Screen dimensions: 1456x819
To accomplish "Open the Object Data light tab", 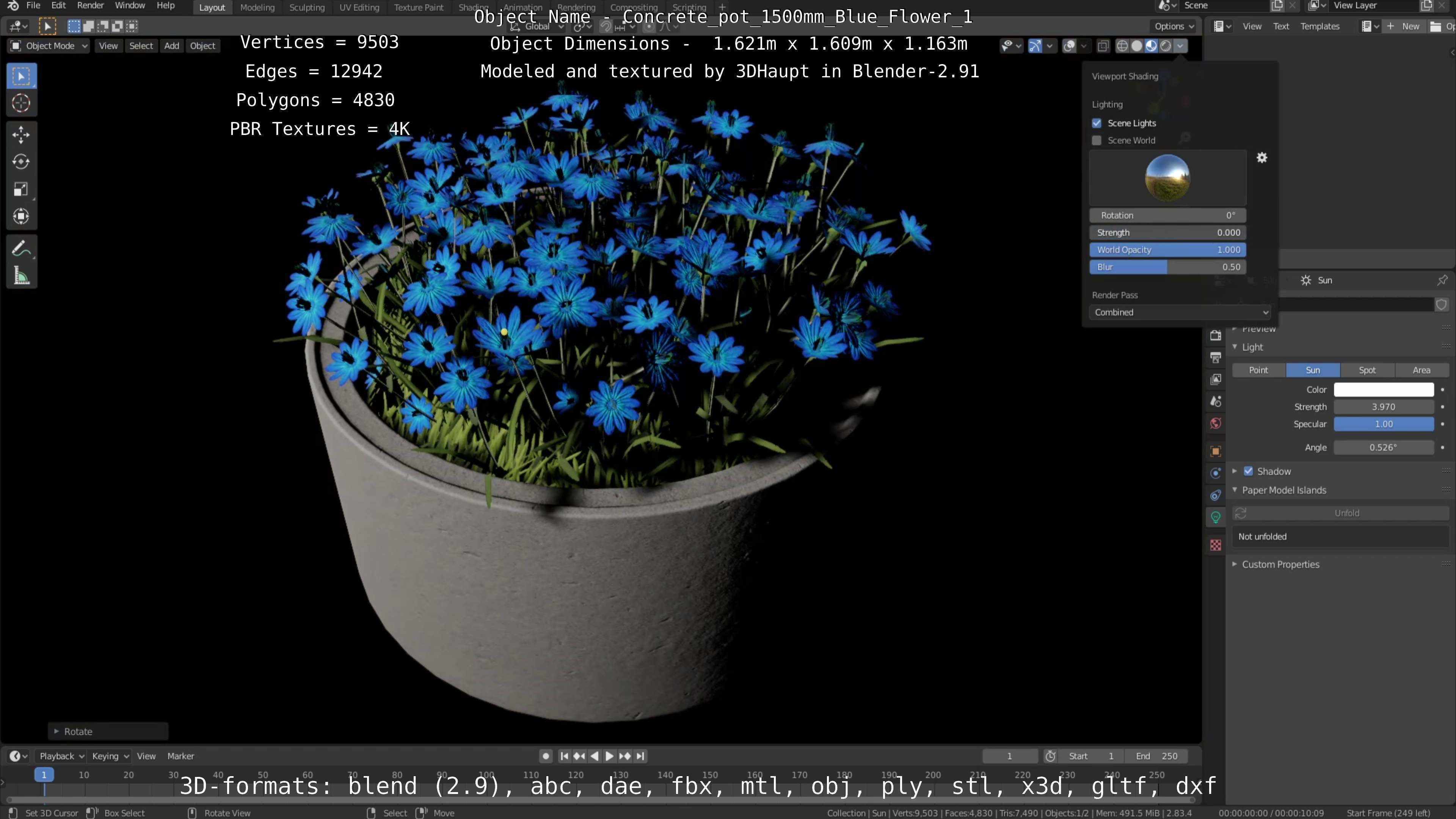I will tap(1216, 517).
